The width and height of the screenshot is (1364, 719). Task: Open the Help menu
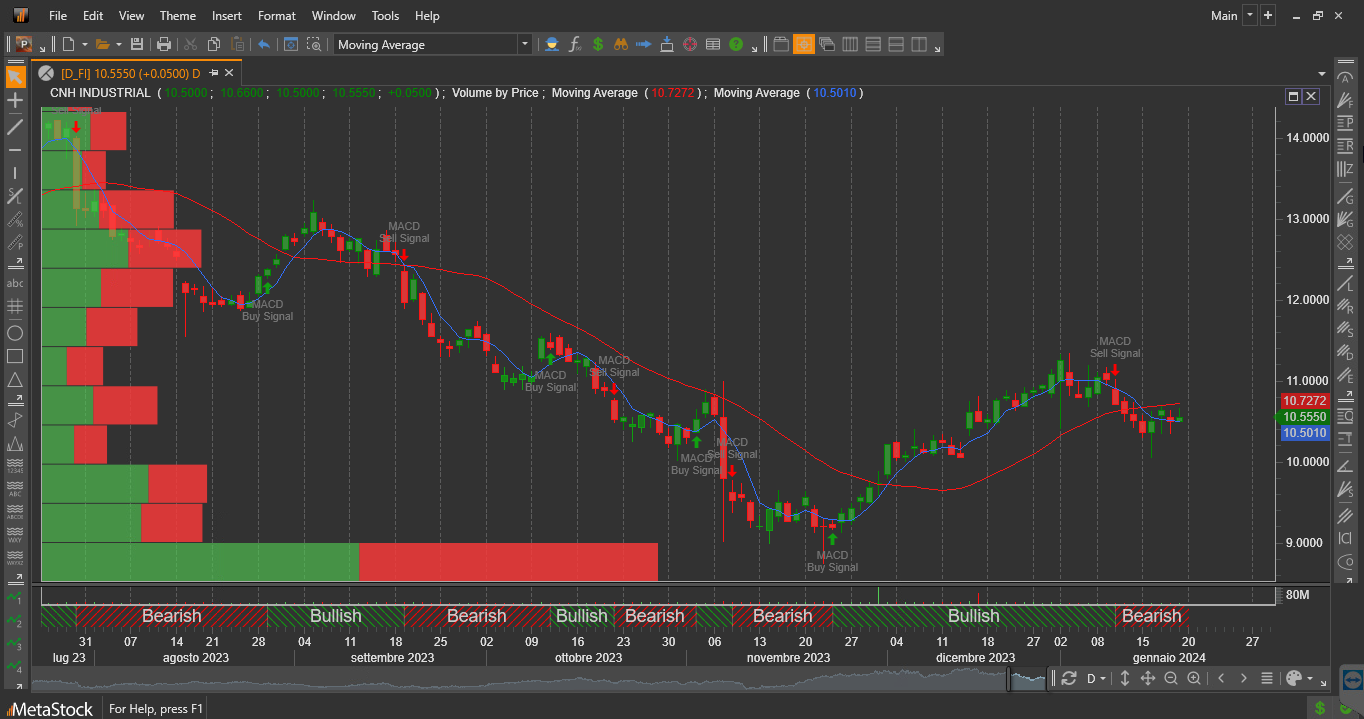point(427,16)
